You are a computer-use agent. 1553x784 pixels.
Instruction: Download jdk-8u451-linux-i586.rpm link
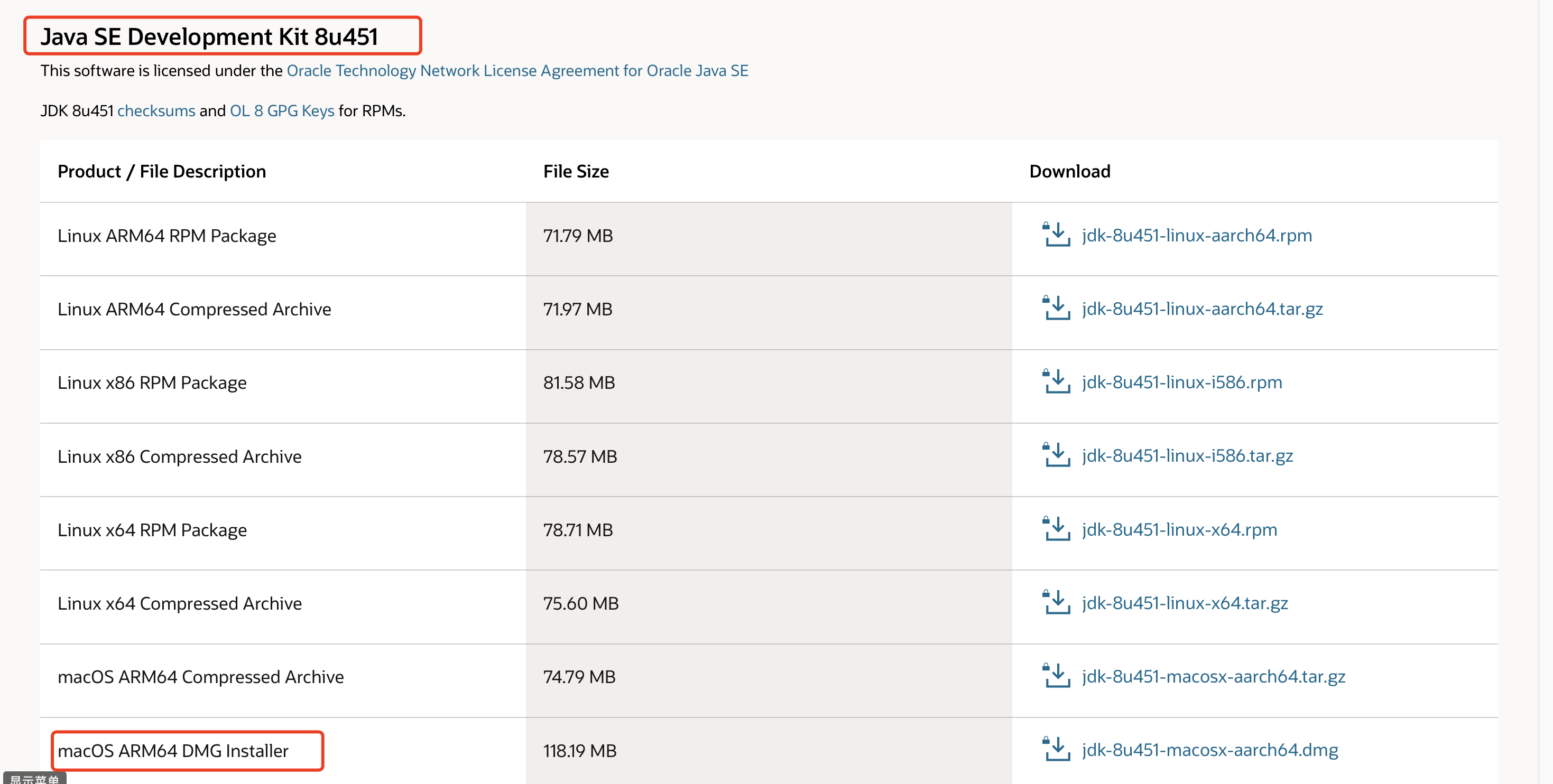tap(1181, 382)
